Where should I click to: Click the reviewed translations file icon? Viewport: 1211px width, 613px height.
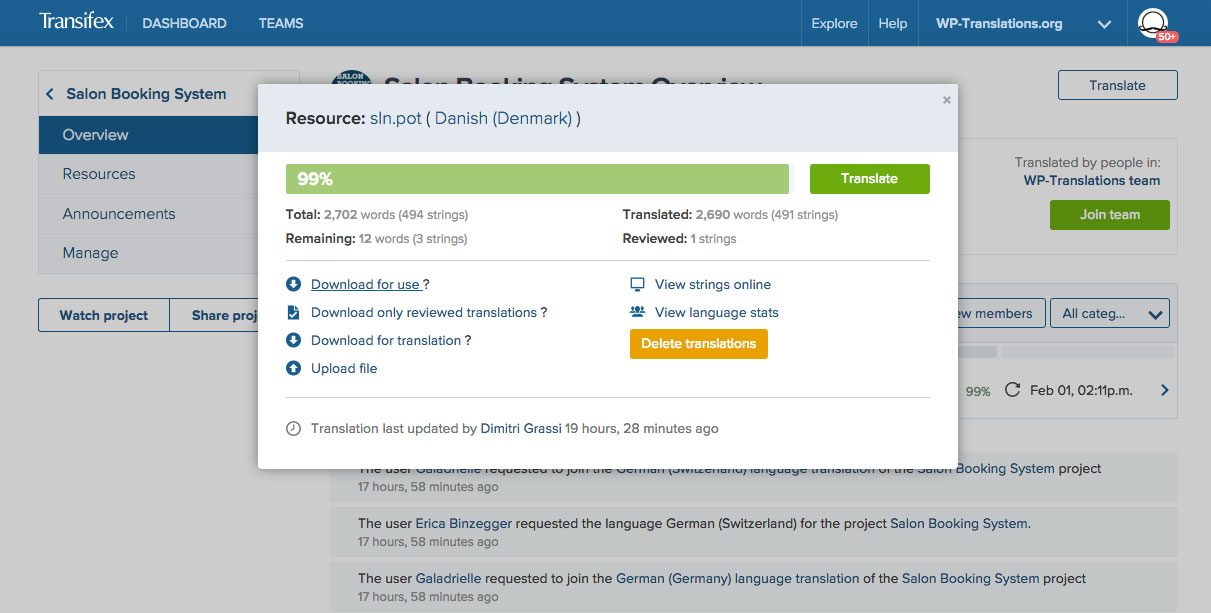point(293,313)
